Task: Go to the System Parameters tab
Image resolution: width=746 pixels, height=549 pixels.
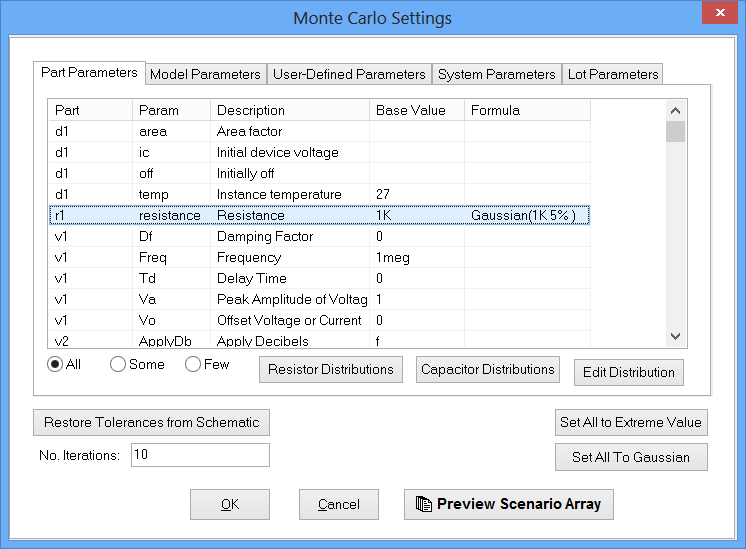Action: pyautogui.click(x=496, y=74)
